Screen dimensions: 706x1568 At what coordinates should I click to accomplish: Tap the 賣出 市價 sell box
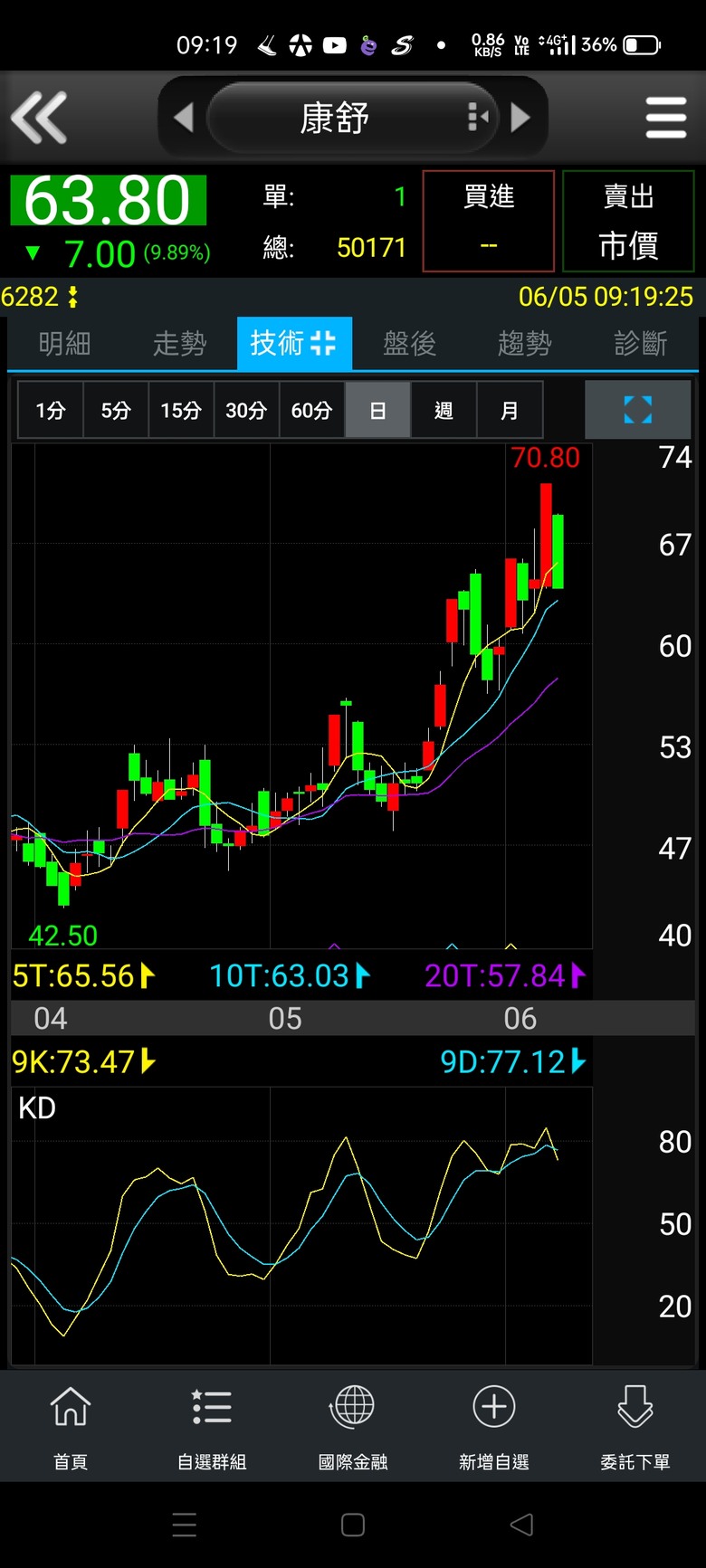tap(628, 221)
